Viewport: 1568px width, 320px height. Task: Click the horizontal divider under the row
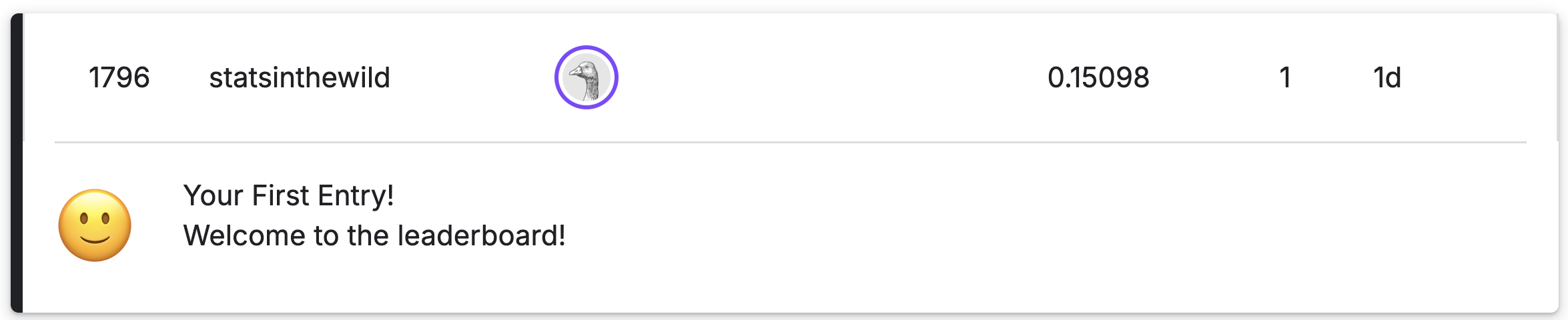tap(790, 142)
